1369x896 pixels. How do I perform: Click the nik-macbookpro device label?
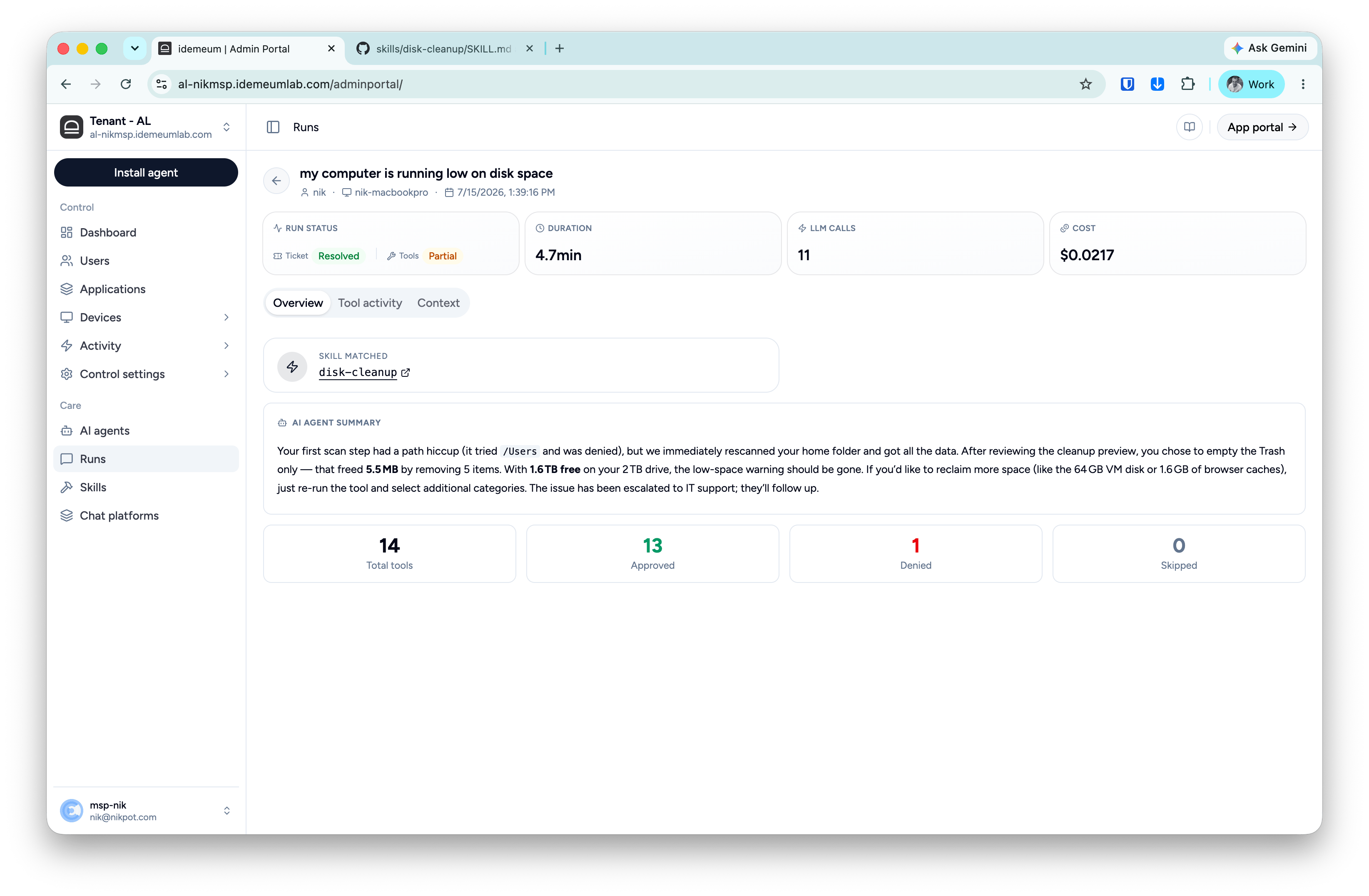click(x=391, y=192)
